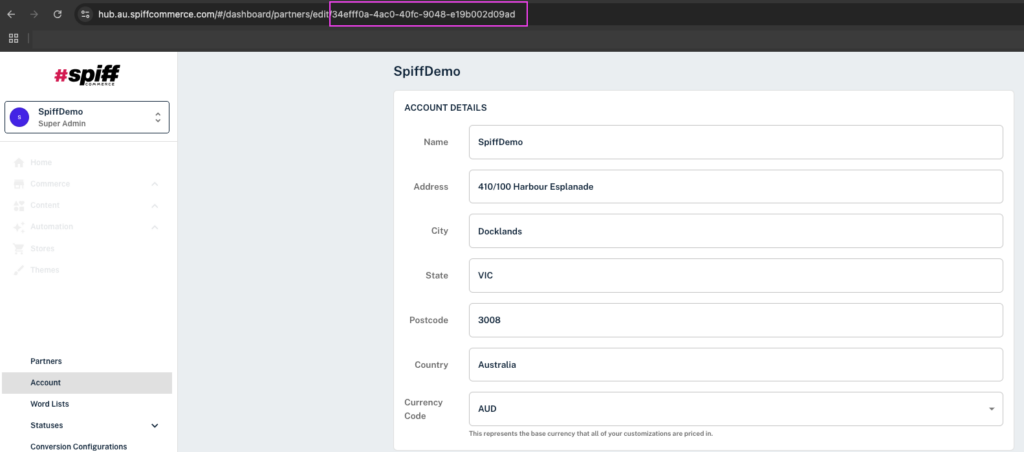The width and height of the screenshot is (1024, 452).
Task: Click the Spiff Commerce logo
Action: (87, 75)
